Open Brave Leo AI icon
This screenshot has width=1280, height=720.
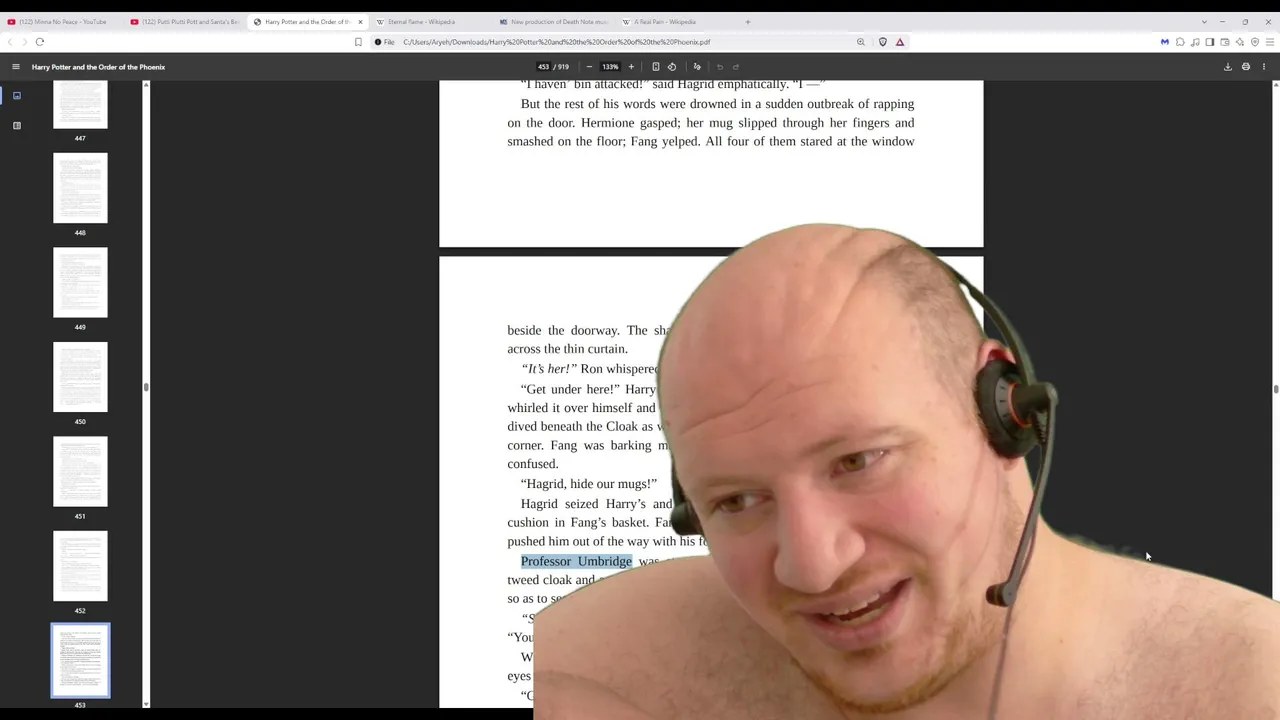click(1240, 42)
